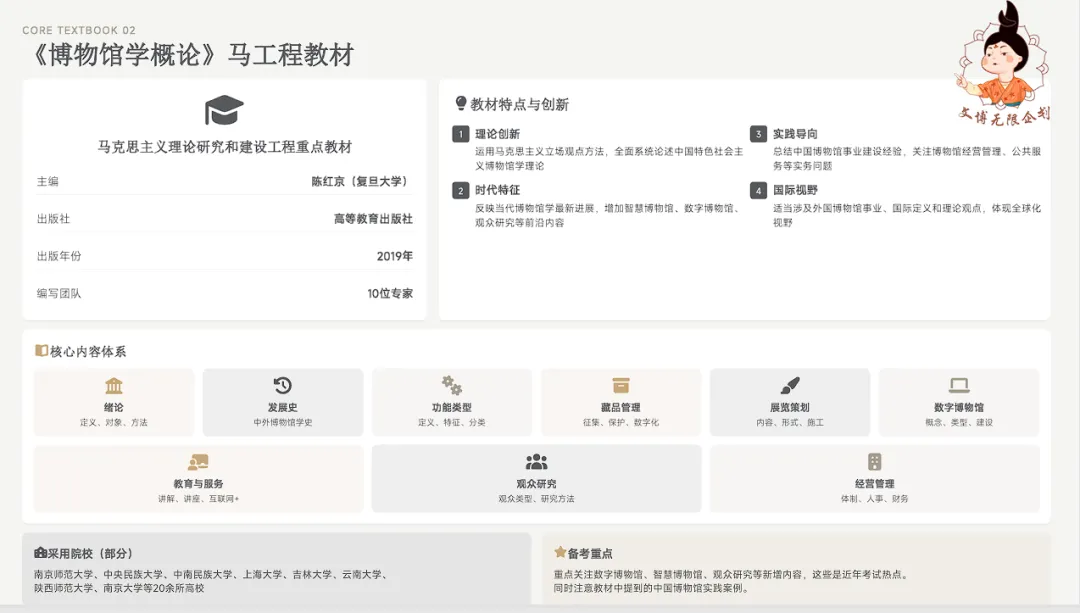
Task: Select the 展览策划 card title
Action: (x=790, y=407)
